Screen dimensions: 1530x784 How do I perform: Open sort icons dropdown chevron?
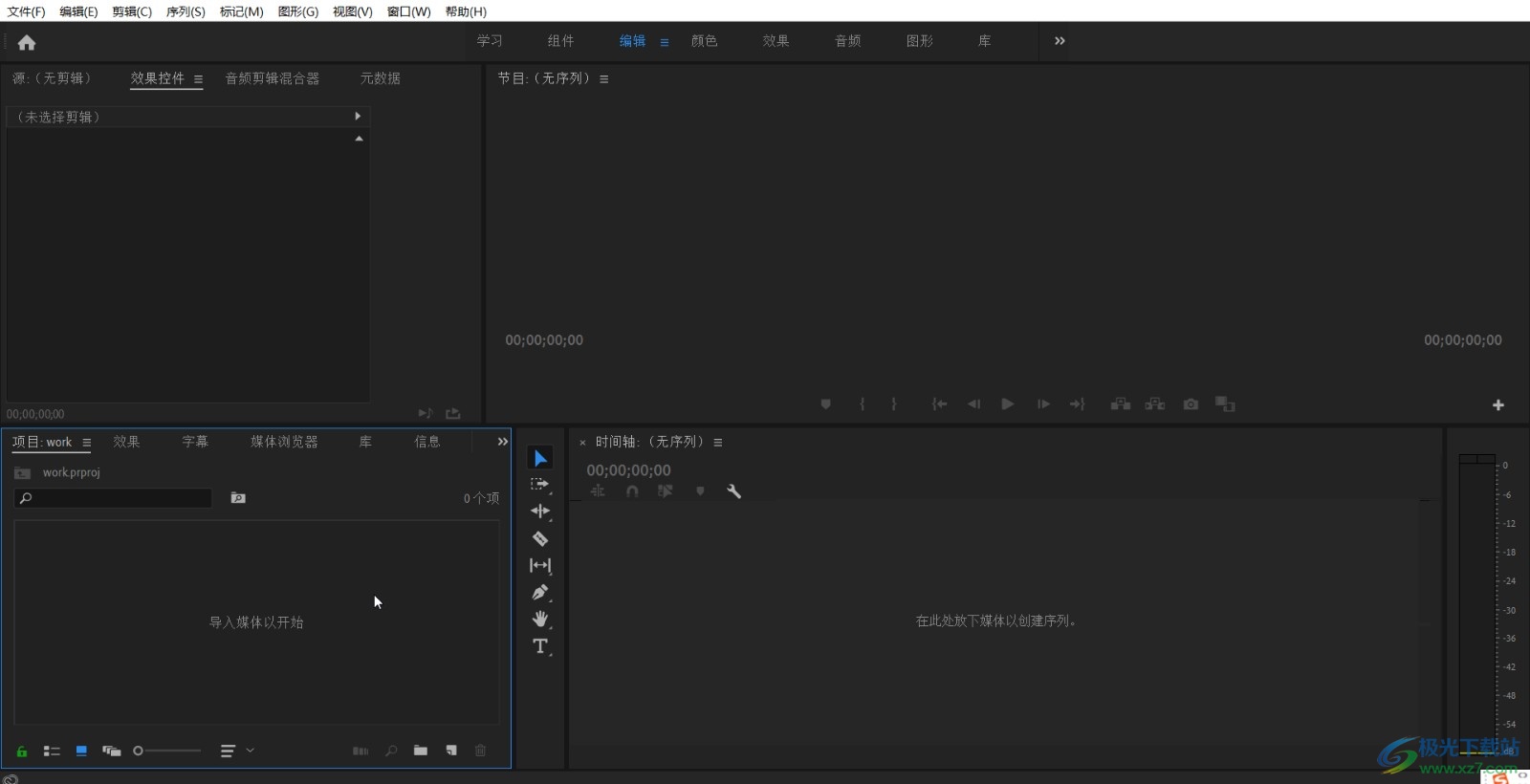251,751
